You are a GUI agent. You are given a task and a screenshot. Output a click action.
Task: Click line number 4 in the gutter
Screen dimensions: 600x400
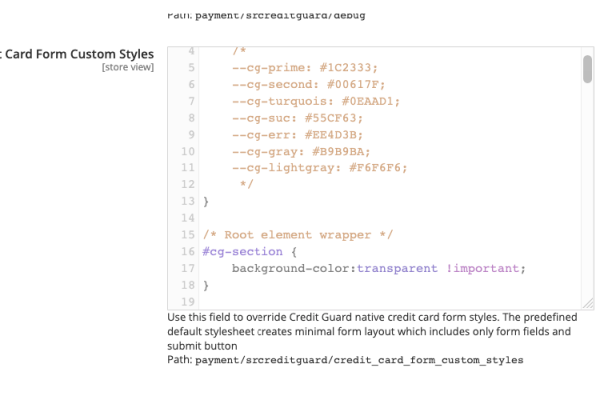[x=190, y=50]
